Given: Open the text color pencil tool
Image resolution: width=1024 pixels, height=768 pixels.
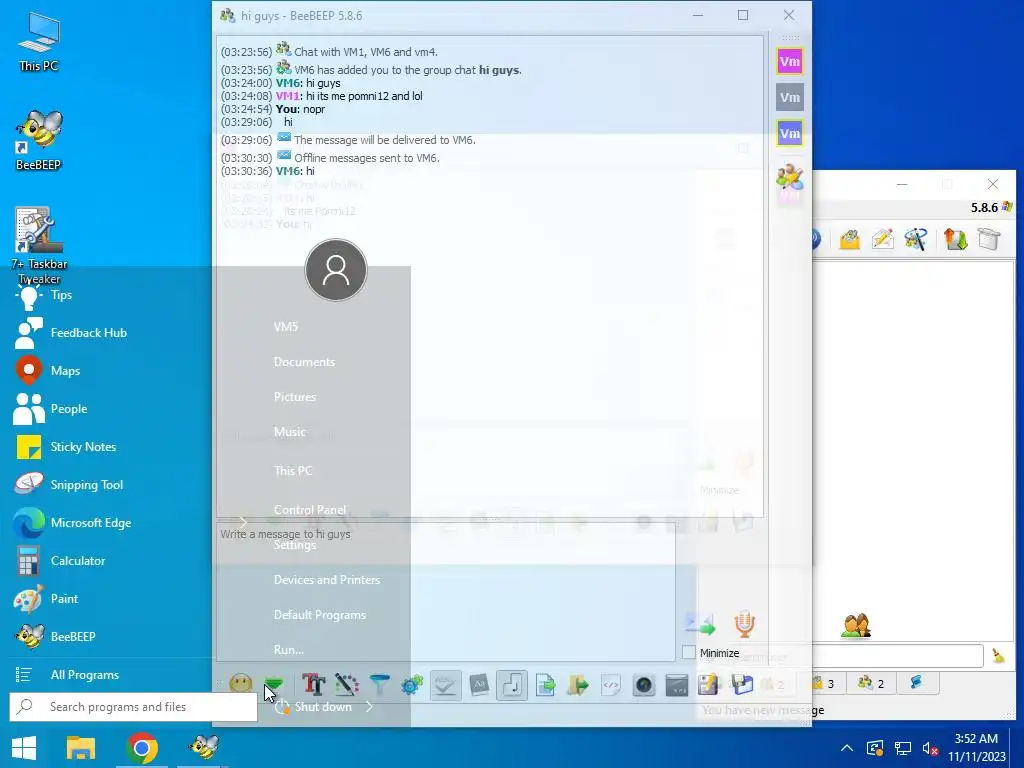Looking at the screenshot, I should [x=347, y=684].
